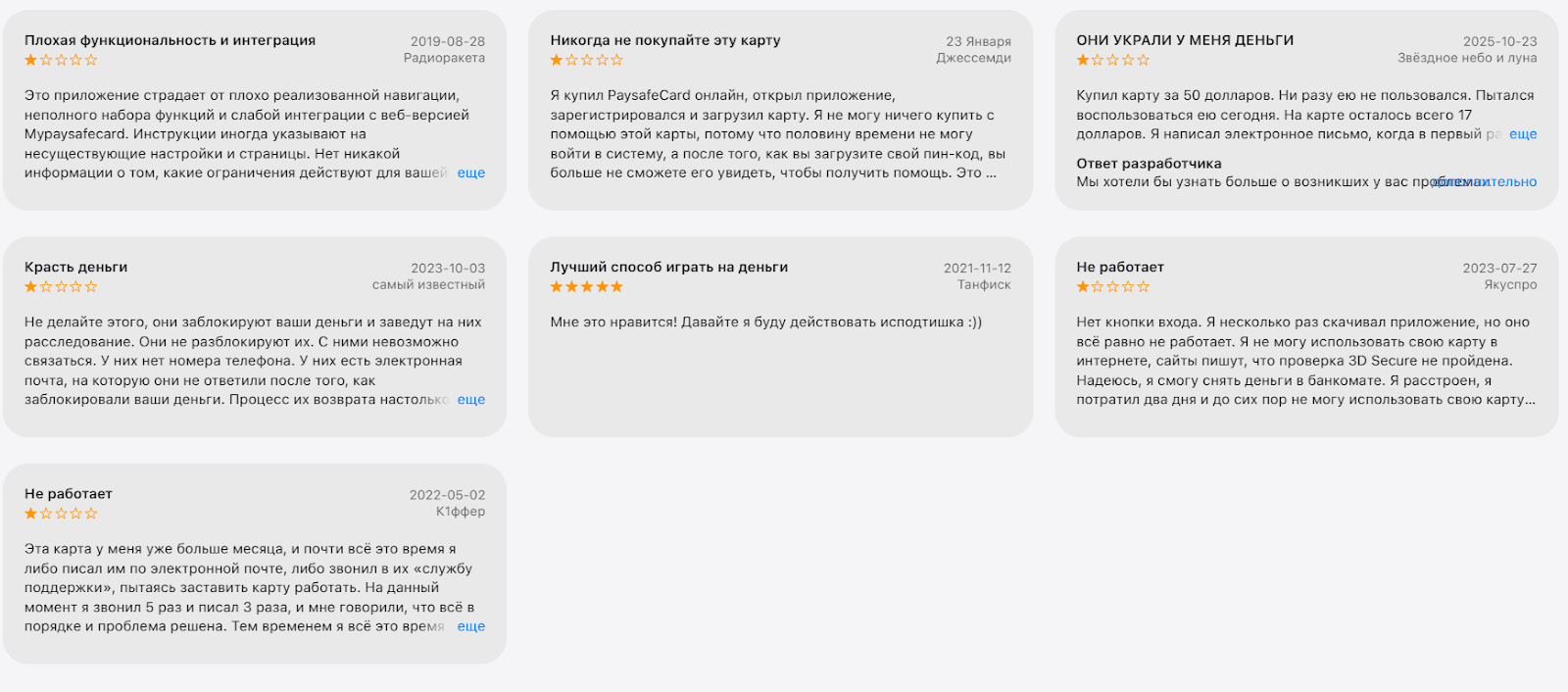Click the date "2023-07-27" on Якуспро's review
1568x692 pixels.
(1499, 268)
